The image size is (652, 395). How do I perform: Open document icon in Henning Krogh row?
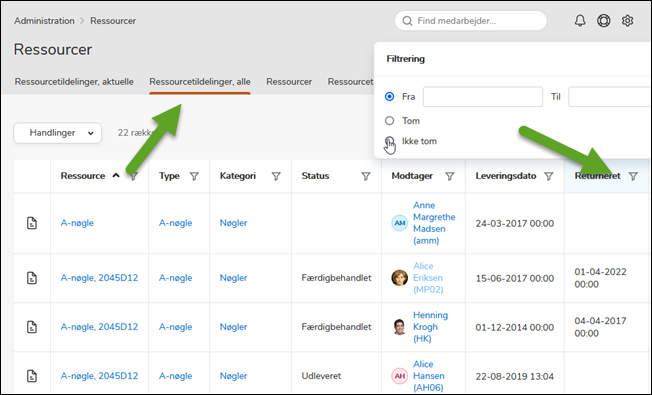click(32, 327)
